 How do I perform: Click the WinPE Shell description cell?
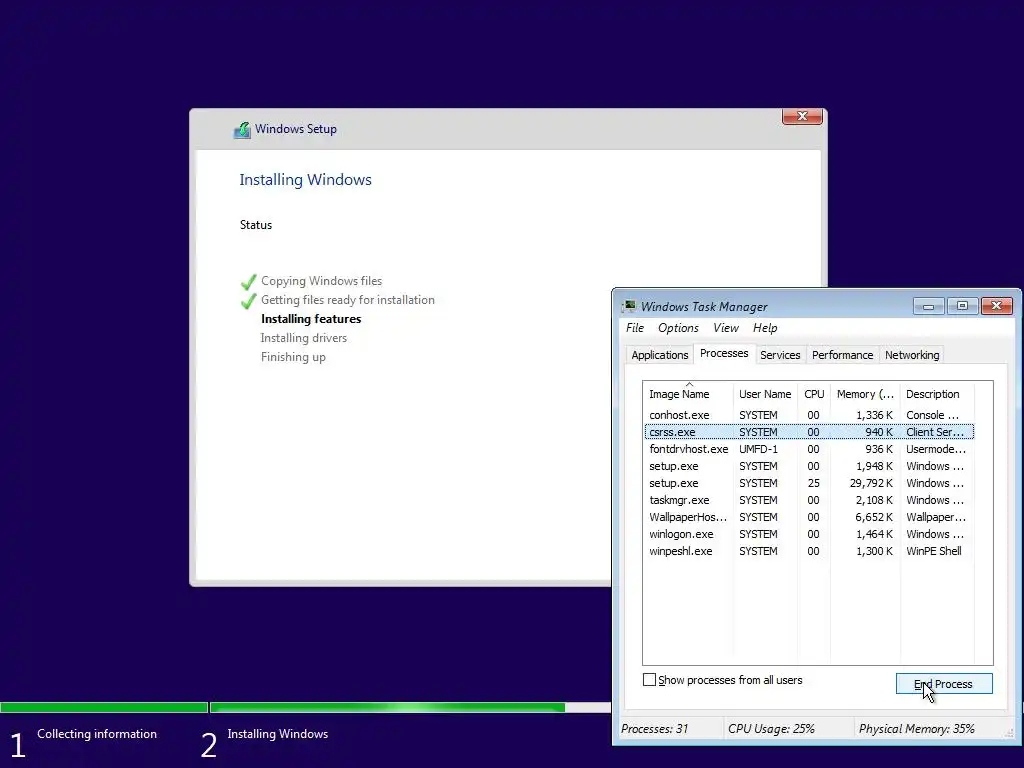[933, 551]
